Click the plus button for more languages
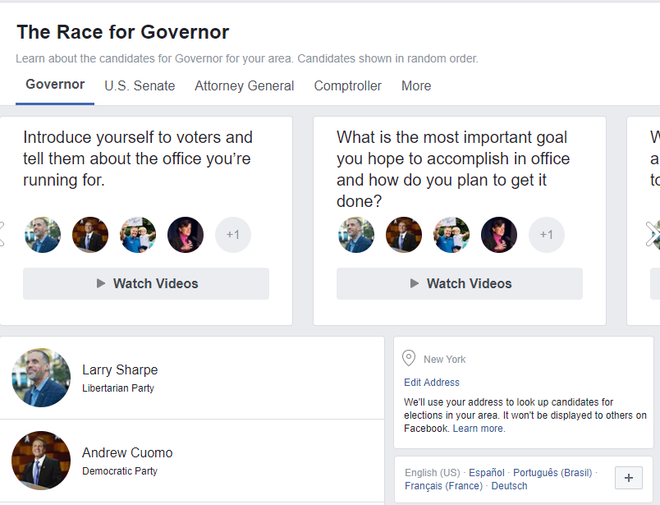The width and height of the screenshot is (660, 505). pyautogui.click(x=628, y=478)
